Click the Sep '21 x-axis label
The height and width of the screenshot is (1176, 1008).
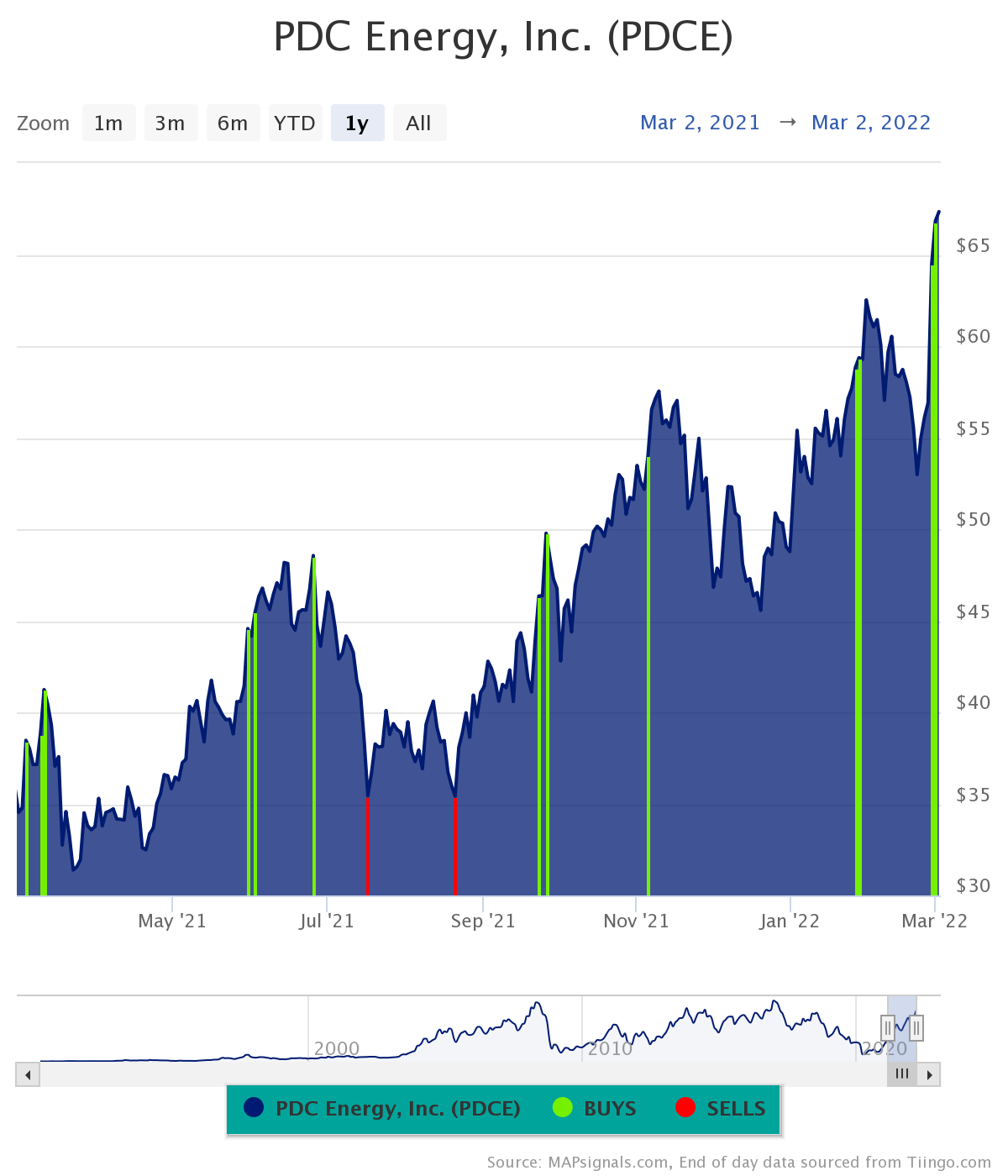coord(483,921)
